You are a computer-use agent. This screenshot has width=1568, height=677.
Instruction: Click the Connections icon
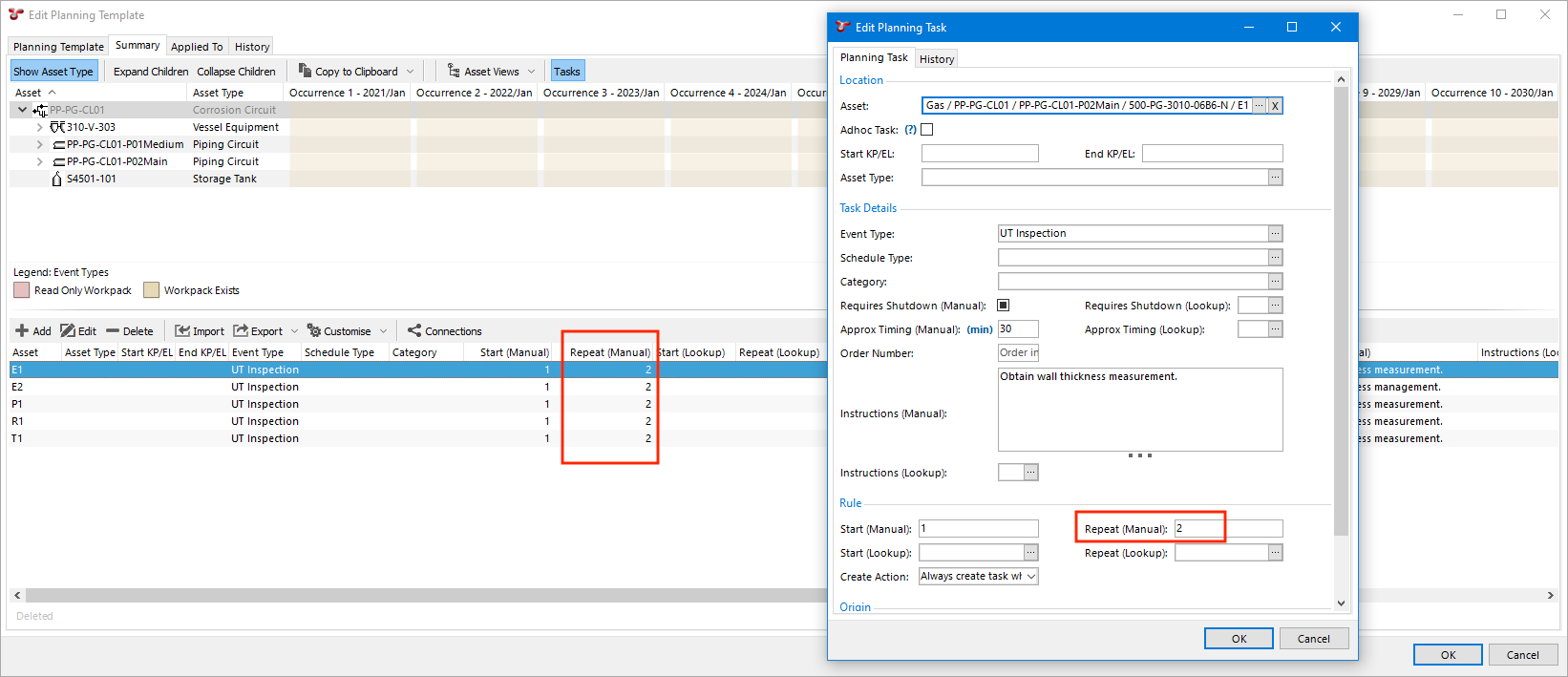(414, 331)
